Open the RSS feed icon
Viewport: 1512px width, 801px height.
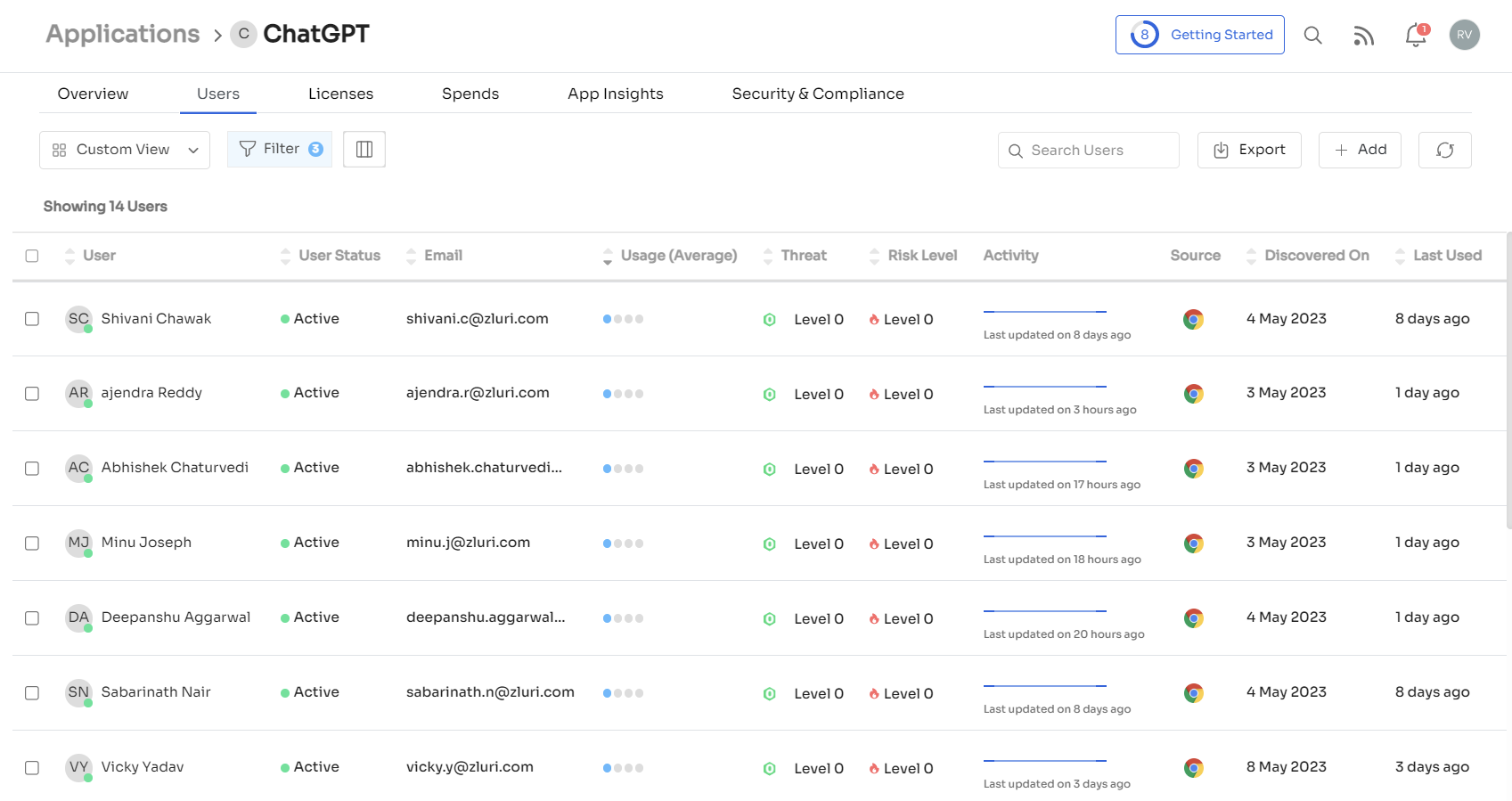[x=1363, y=35]
